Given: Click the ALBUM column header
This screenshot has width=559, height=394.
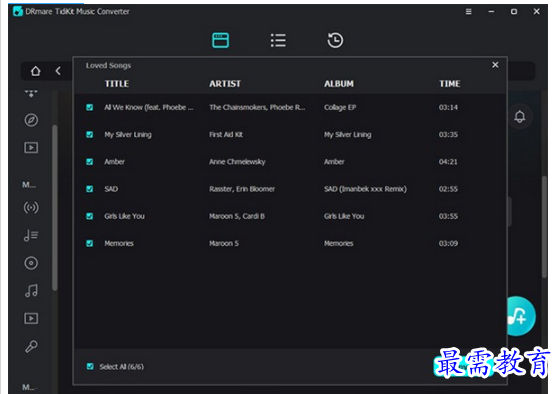Looking at the screenshot, I should click(x=339, y=84).
